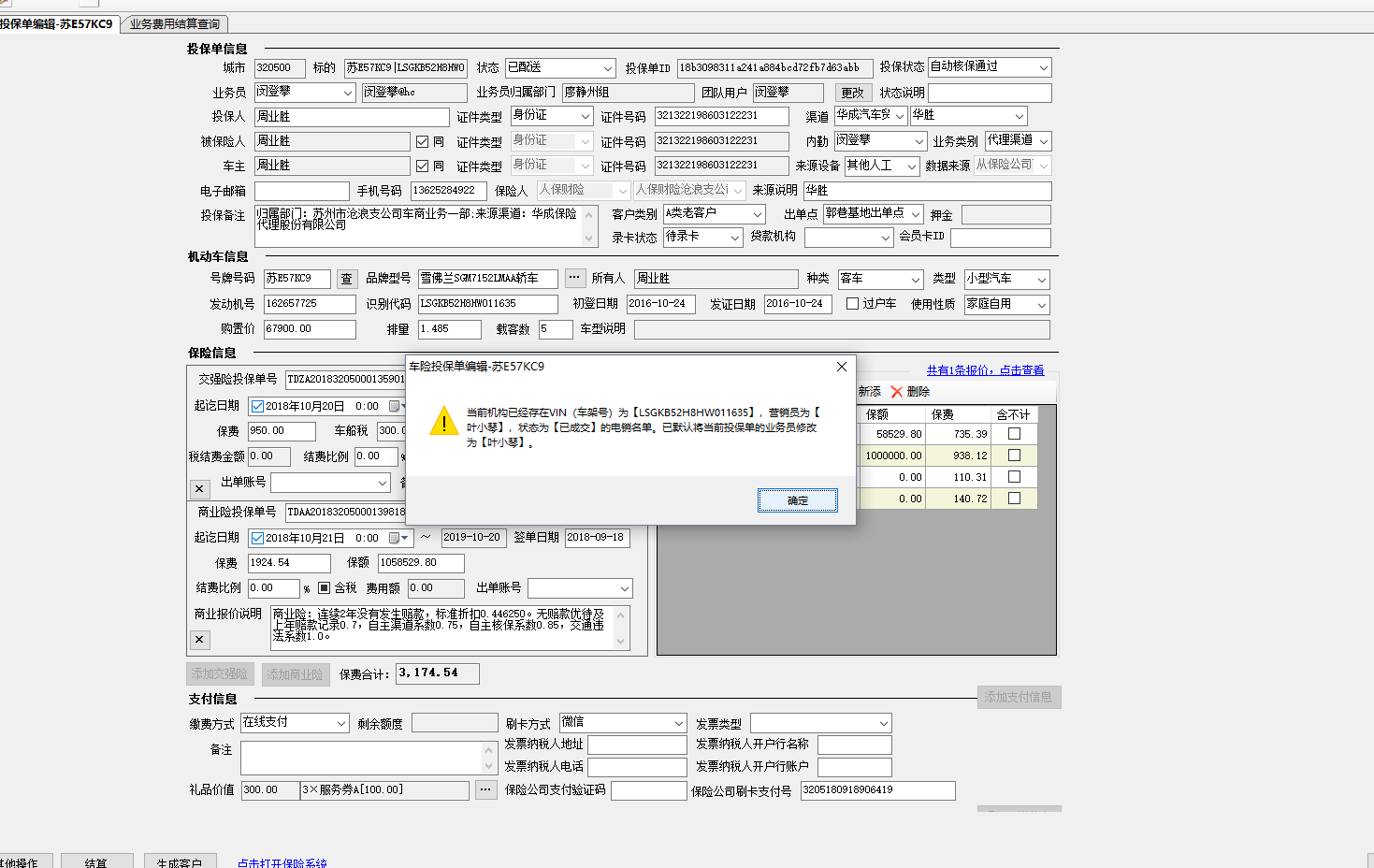Close the 车险投保单编辑 dialog with X
Screen dimensions: 1374x868
click(841, 367)
